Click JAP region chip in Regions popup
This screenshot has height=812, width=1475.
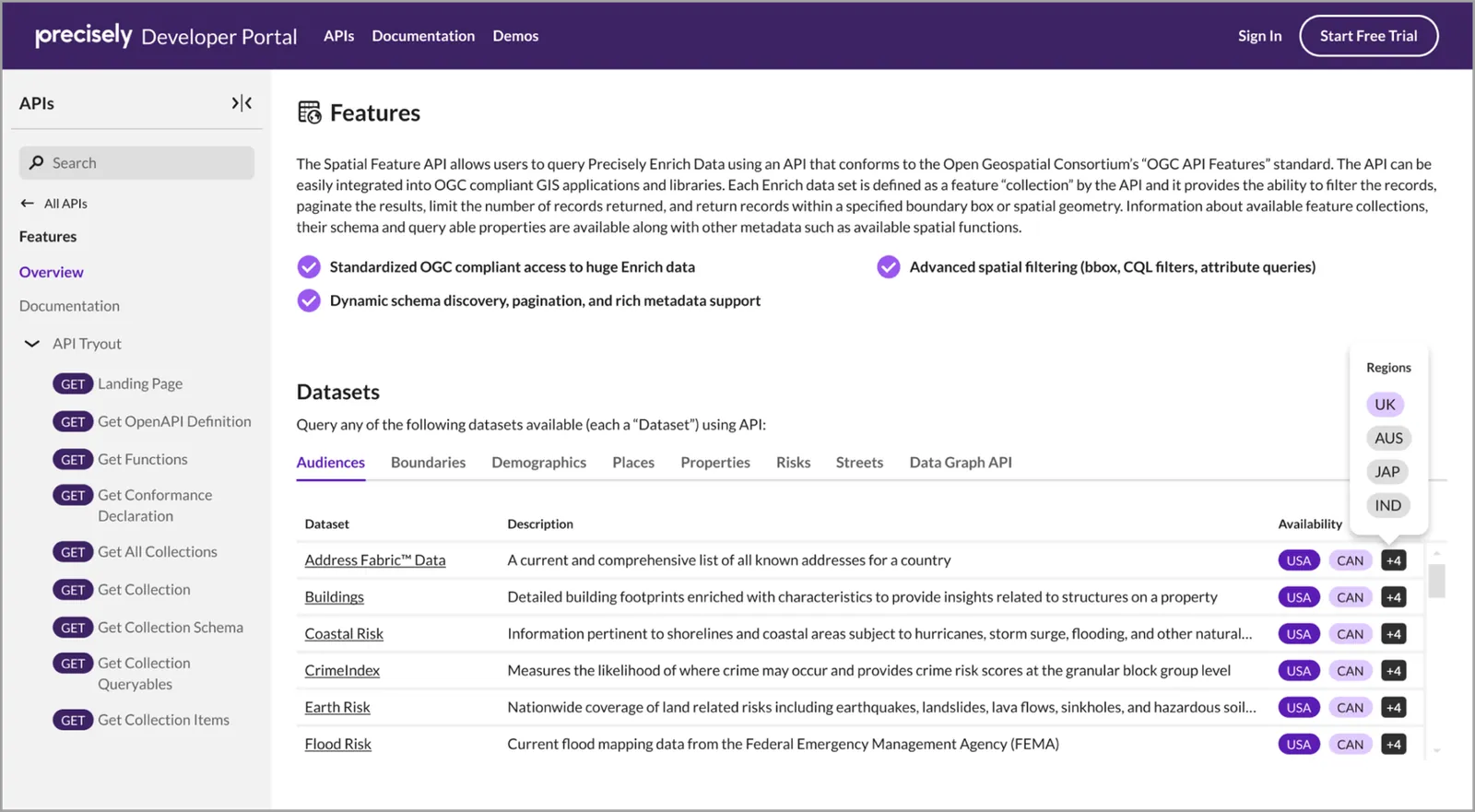[x=1387, y=472]
